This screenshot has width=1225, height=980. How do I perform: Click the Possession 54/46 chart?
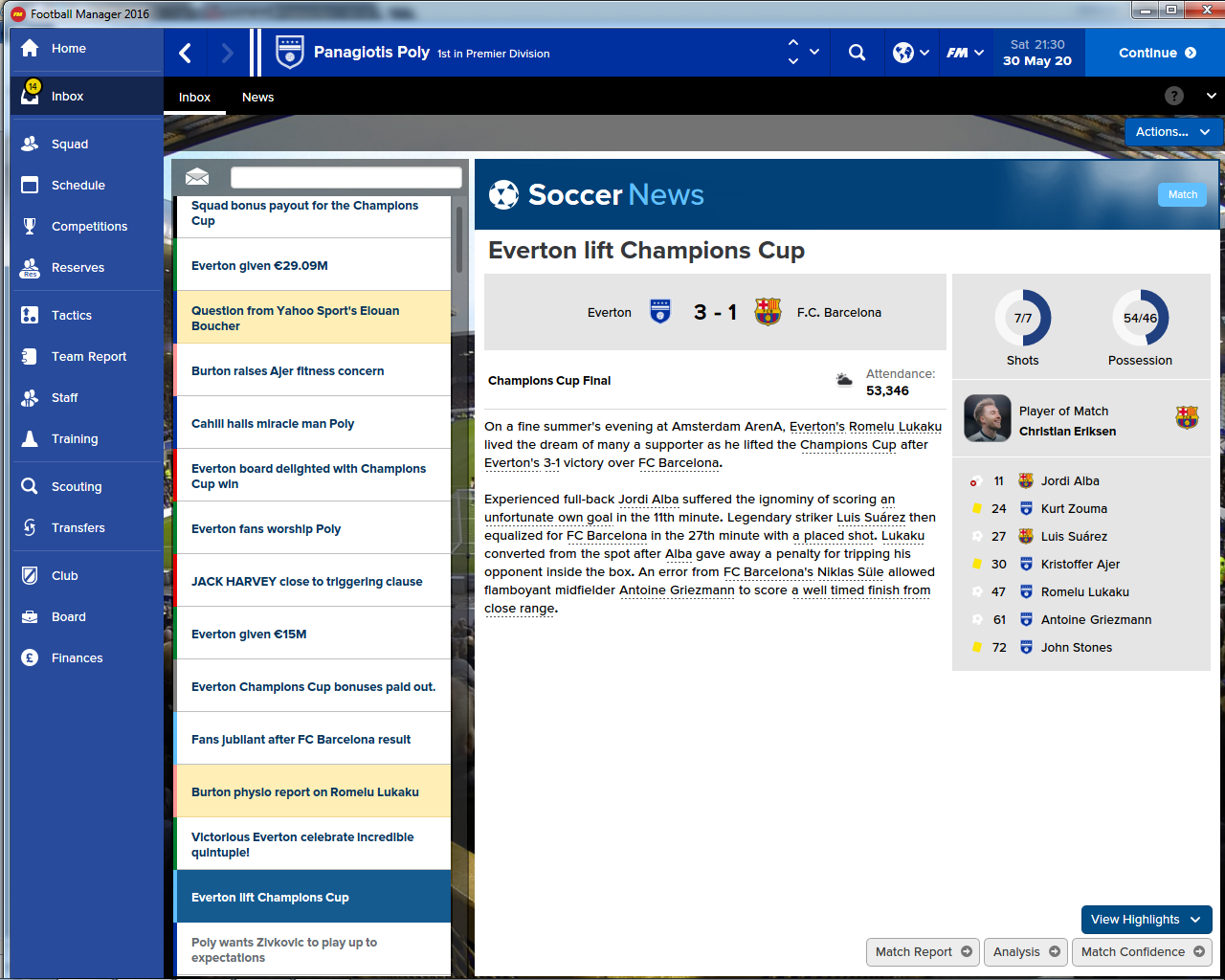1140,318
